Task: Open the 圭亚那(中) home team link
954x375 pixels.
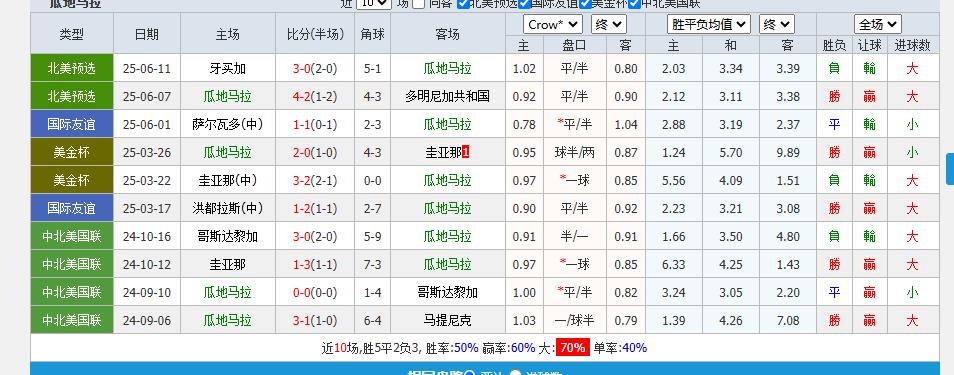Action: pos(227,180)
